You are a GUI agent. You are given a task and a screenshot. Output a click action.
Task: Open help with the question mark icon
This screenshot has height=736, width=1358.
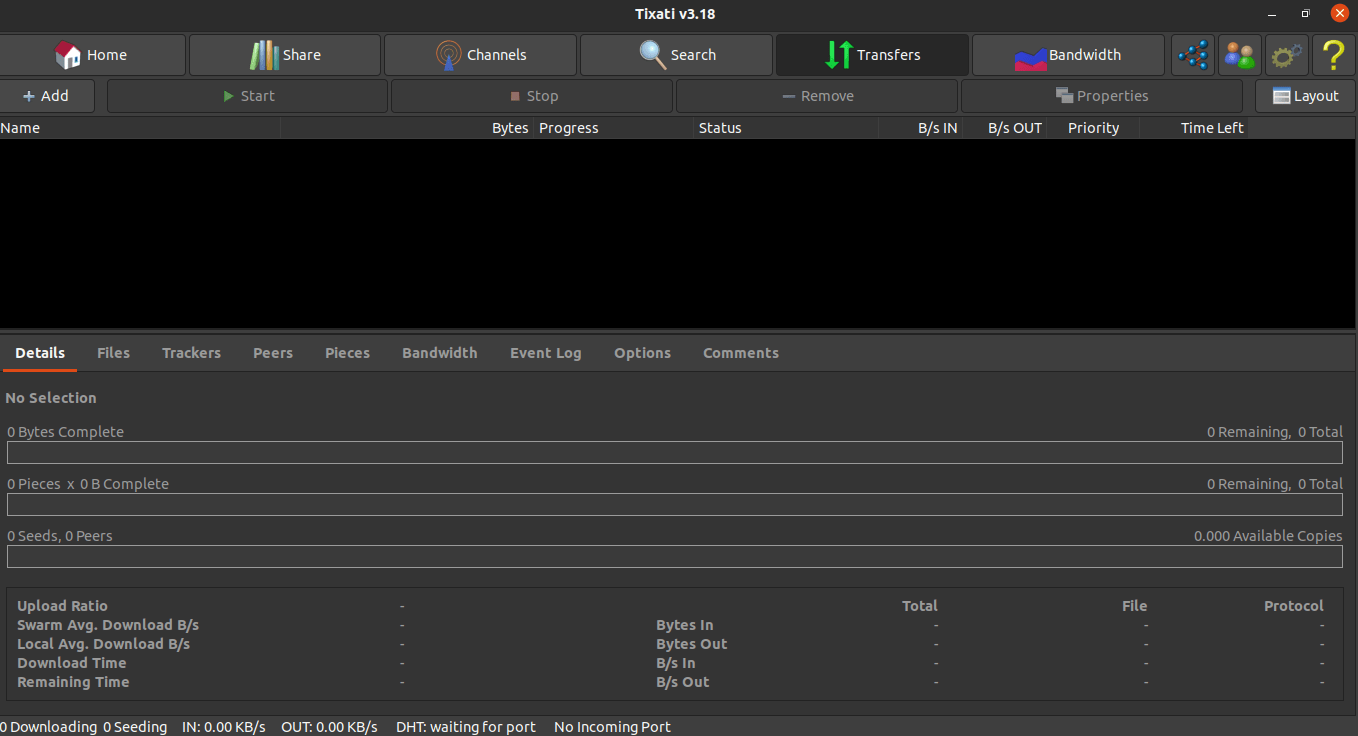click(x=1334, y=55)
